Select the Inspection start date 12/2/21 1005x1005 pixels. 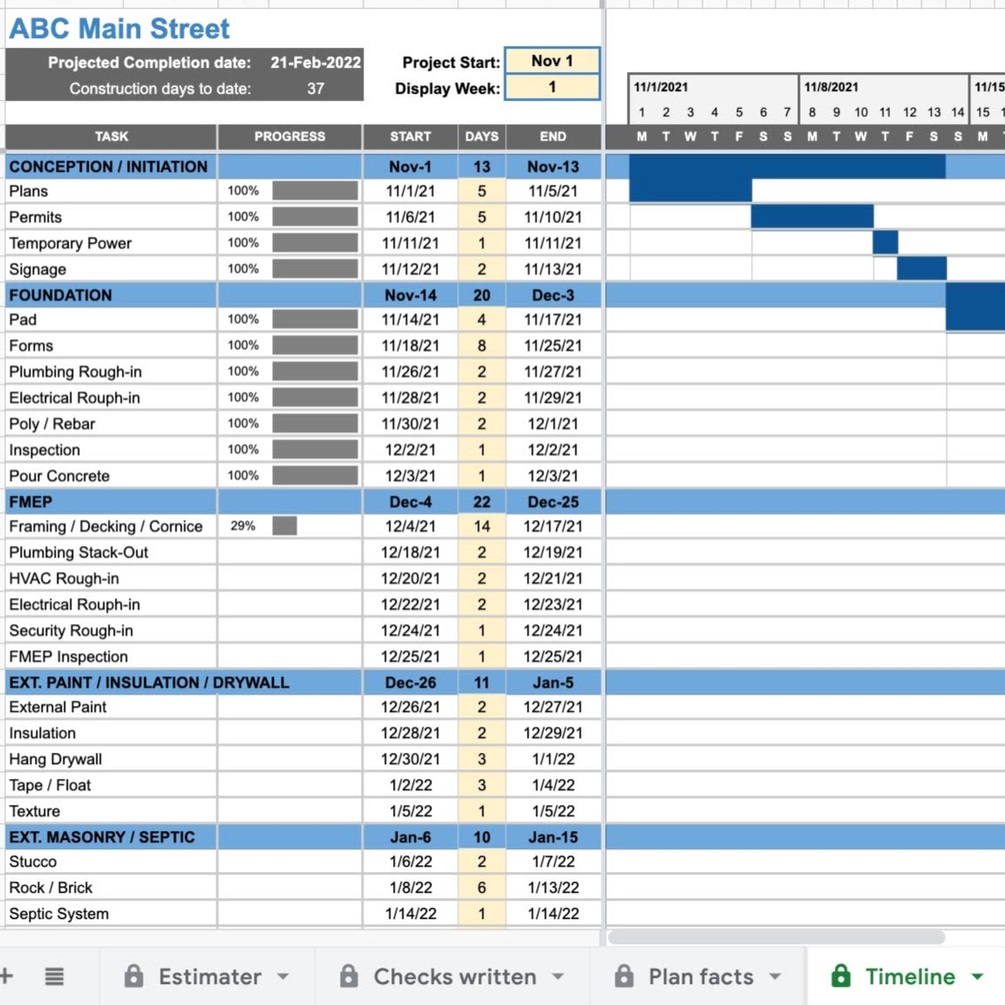point(410,450)
